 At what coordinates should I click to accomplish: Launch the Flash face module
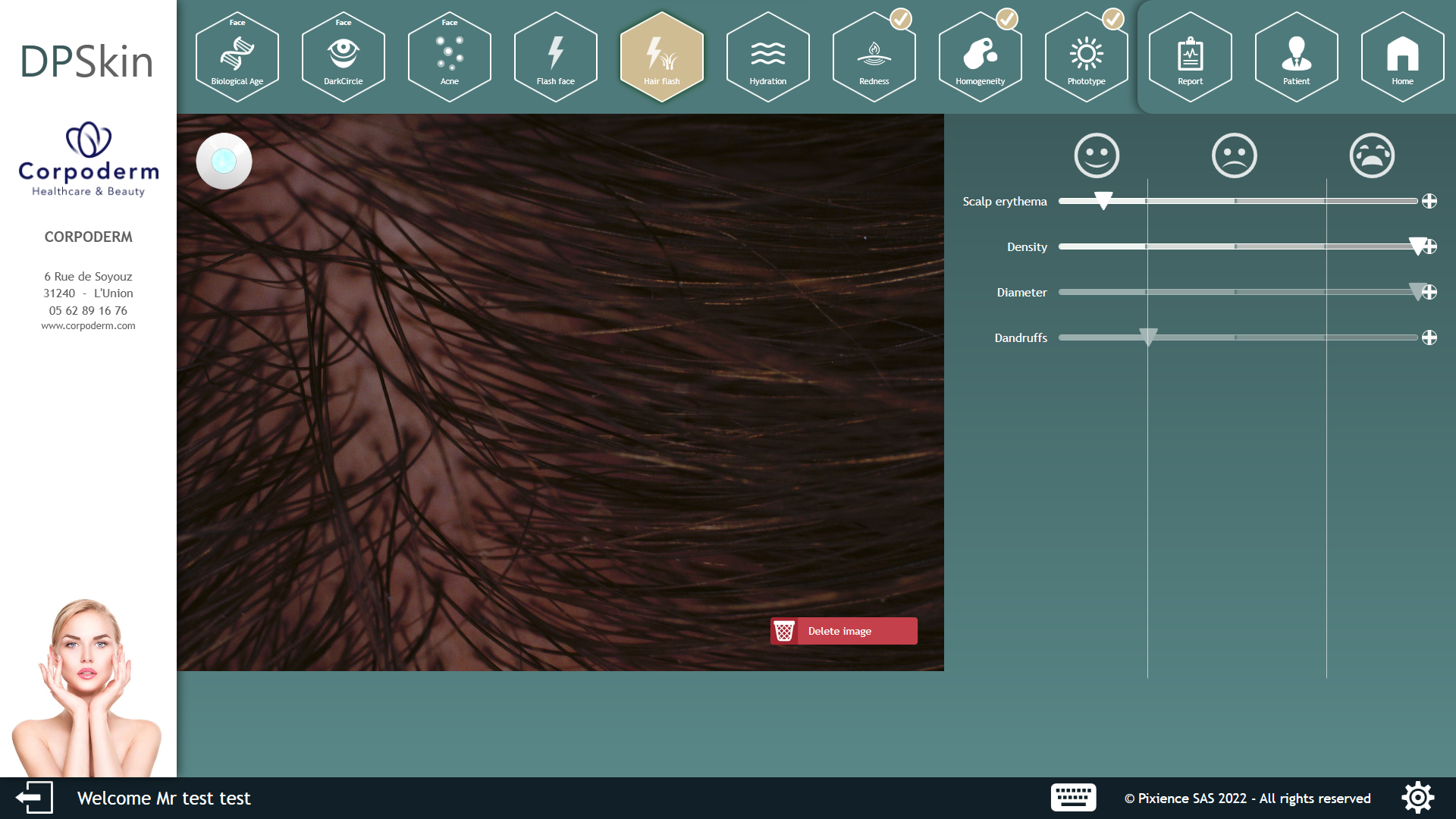[555, 57]
